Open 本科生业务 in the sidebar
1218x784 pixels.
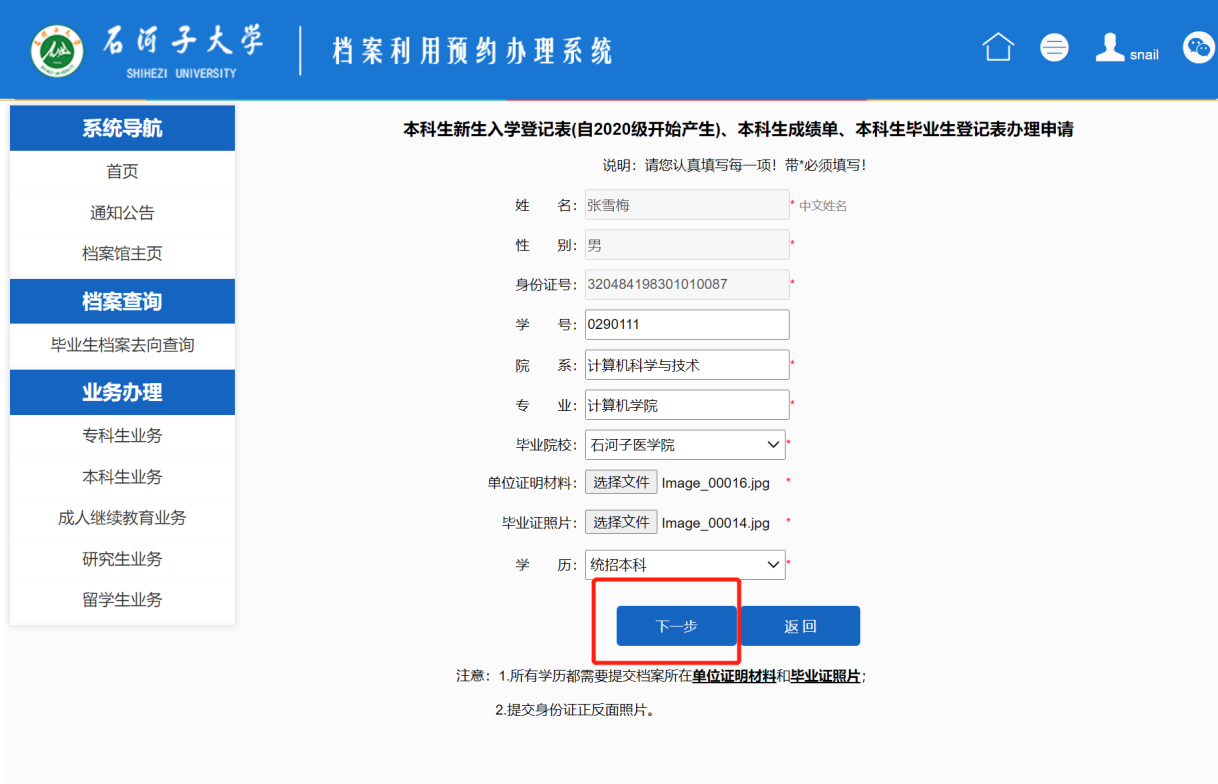tap(122, 477)
